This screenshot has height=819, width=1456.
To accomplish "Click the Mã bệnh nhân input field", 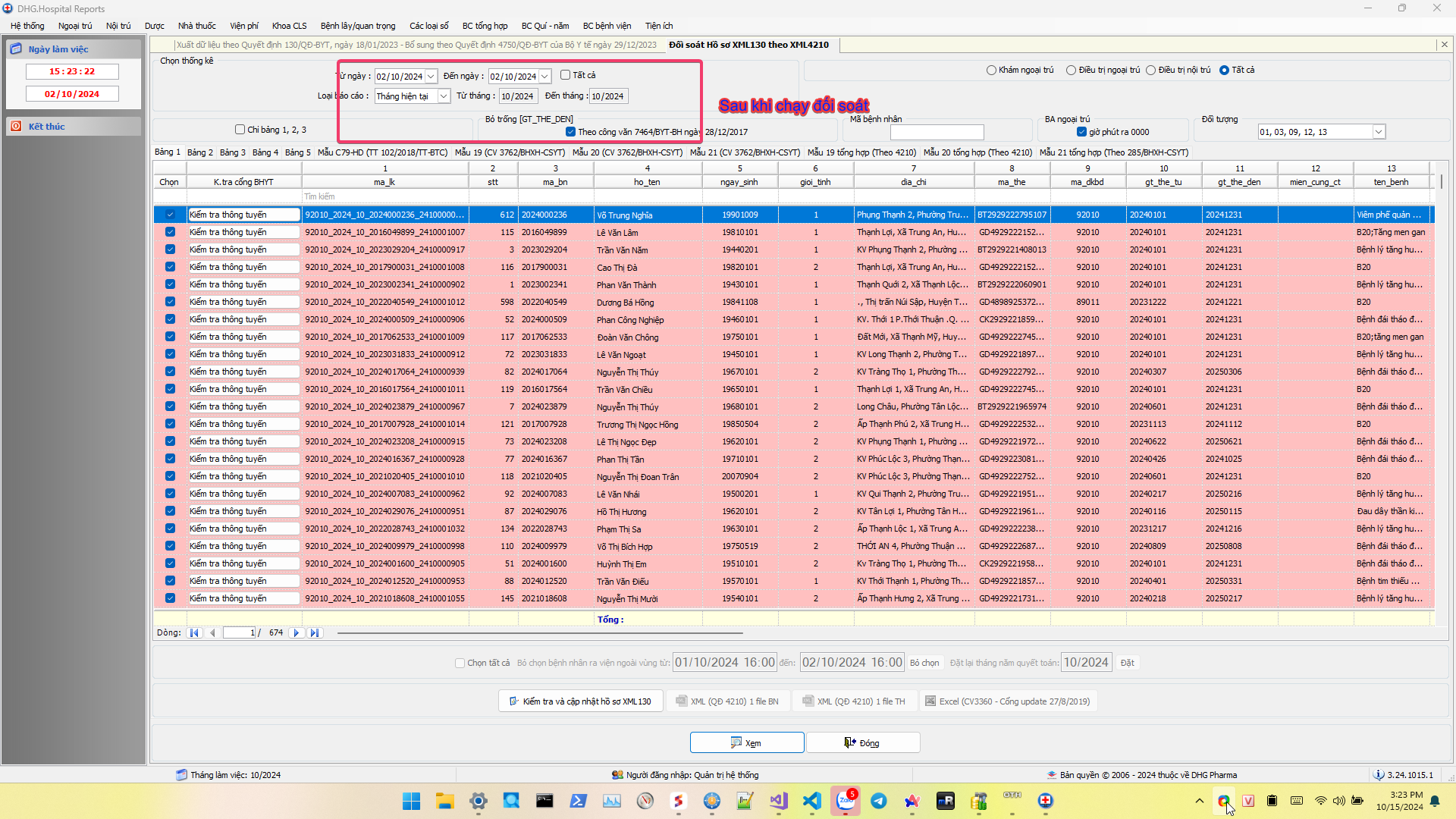I will point(937,132).
